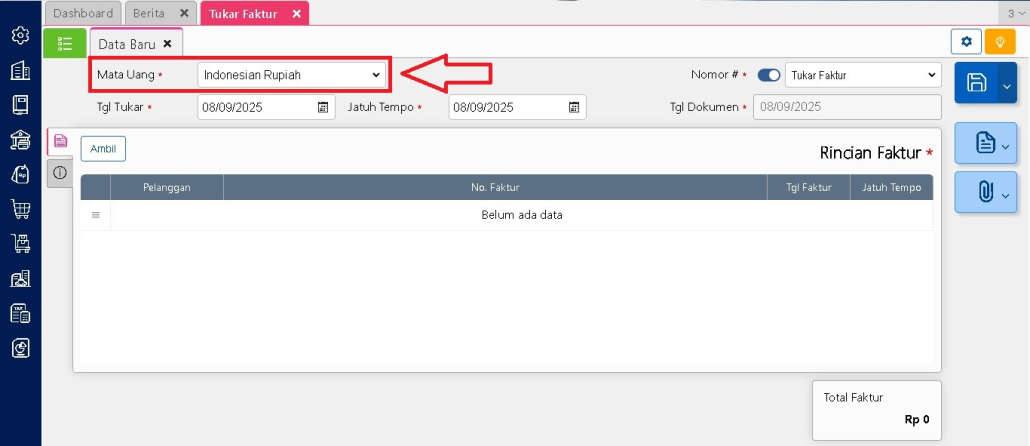Open the info side tab icon

60,173
